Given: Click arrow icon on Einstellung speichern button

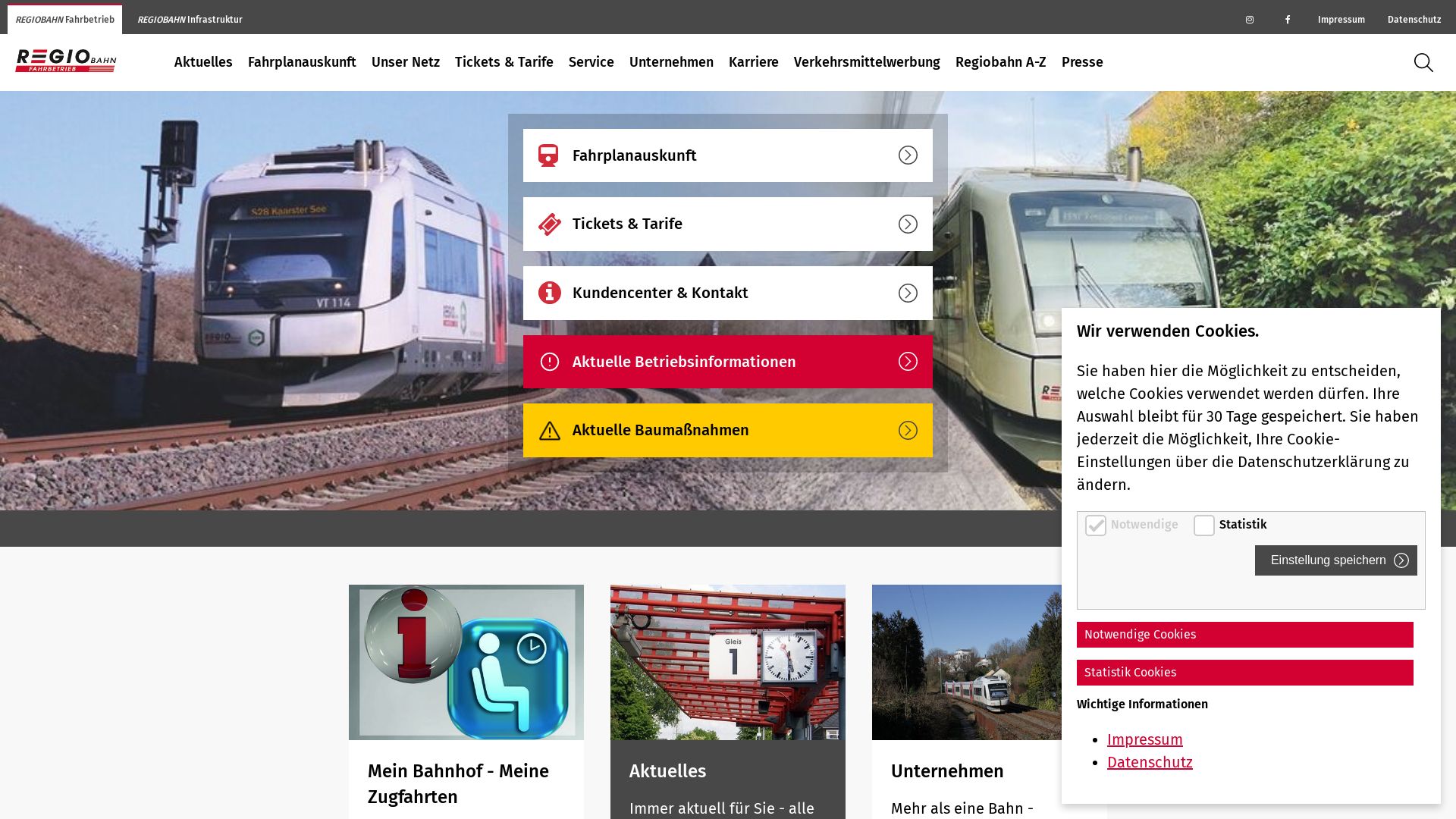Looking at the screenshot, I should click(1401, 560).
